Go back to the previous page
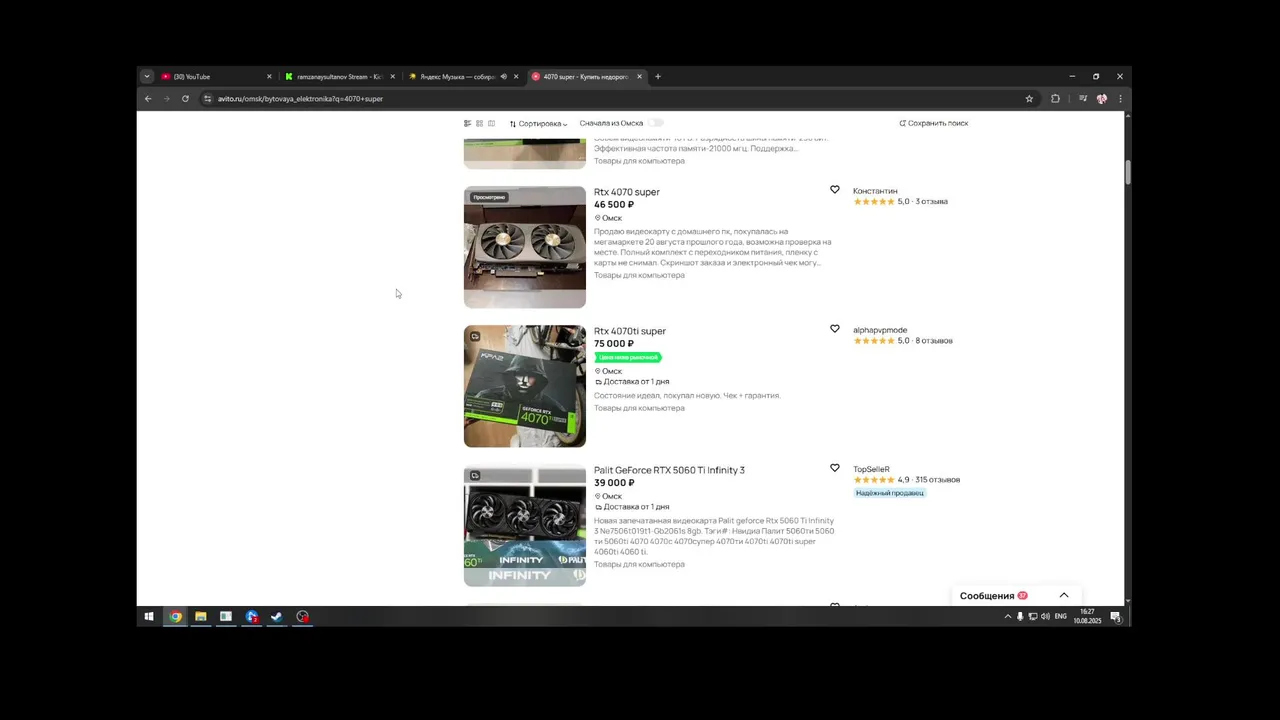1280x720 pixels. (148, 99)
